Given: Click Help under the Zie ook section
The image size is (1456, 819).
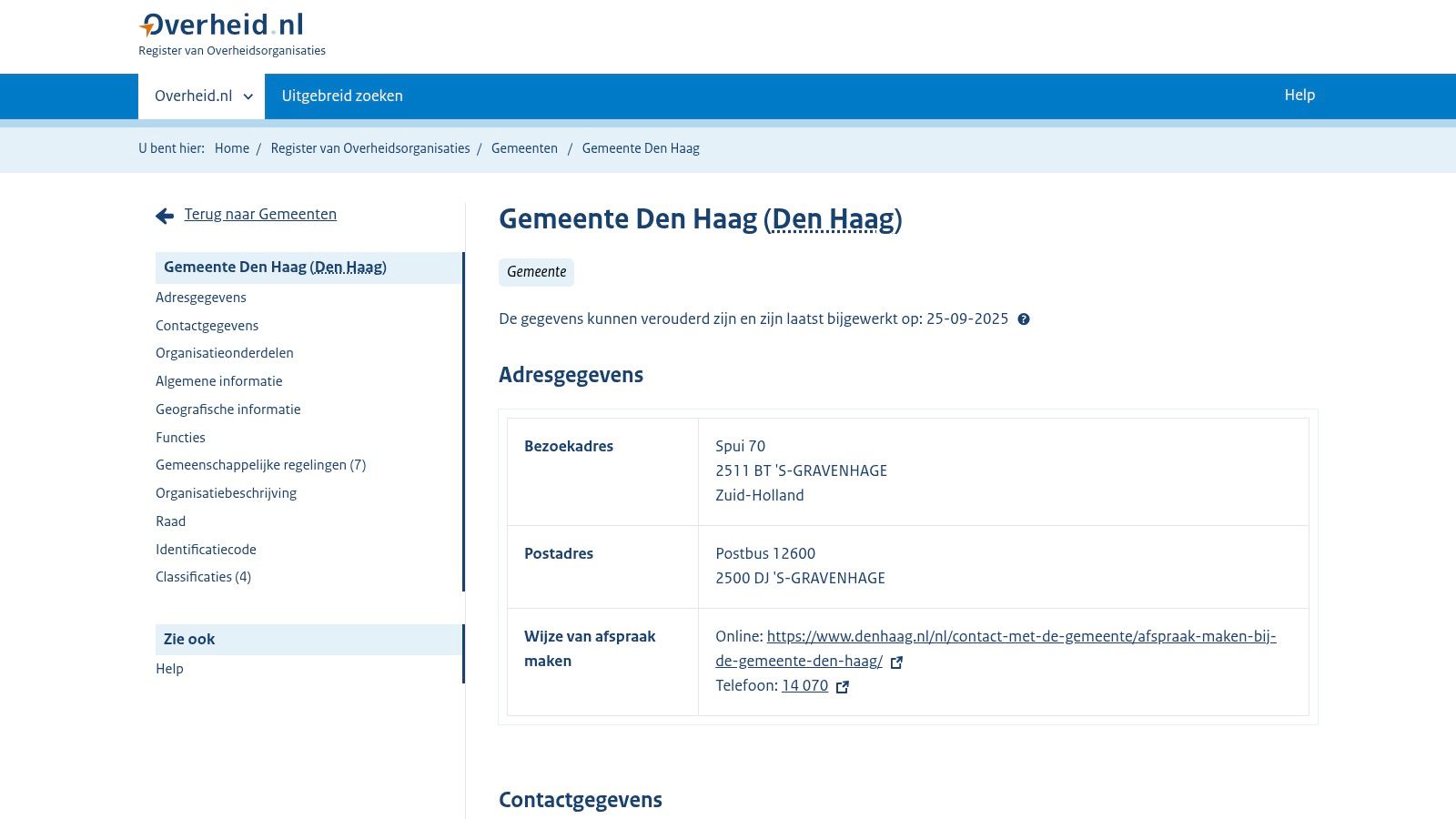Looking at the screenshot, I should click(169, 669).
